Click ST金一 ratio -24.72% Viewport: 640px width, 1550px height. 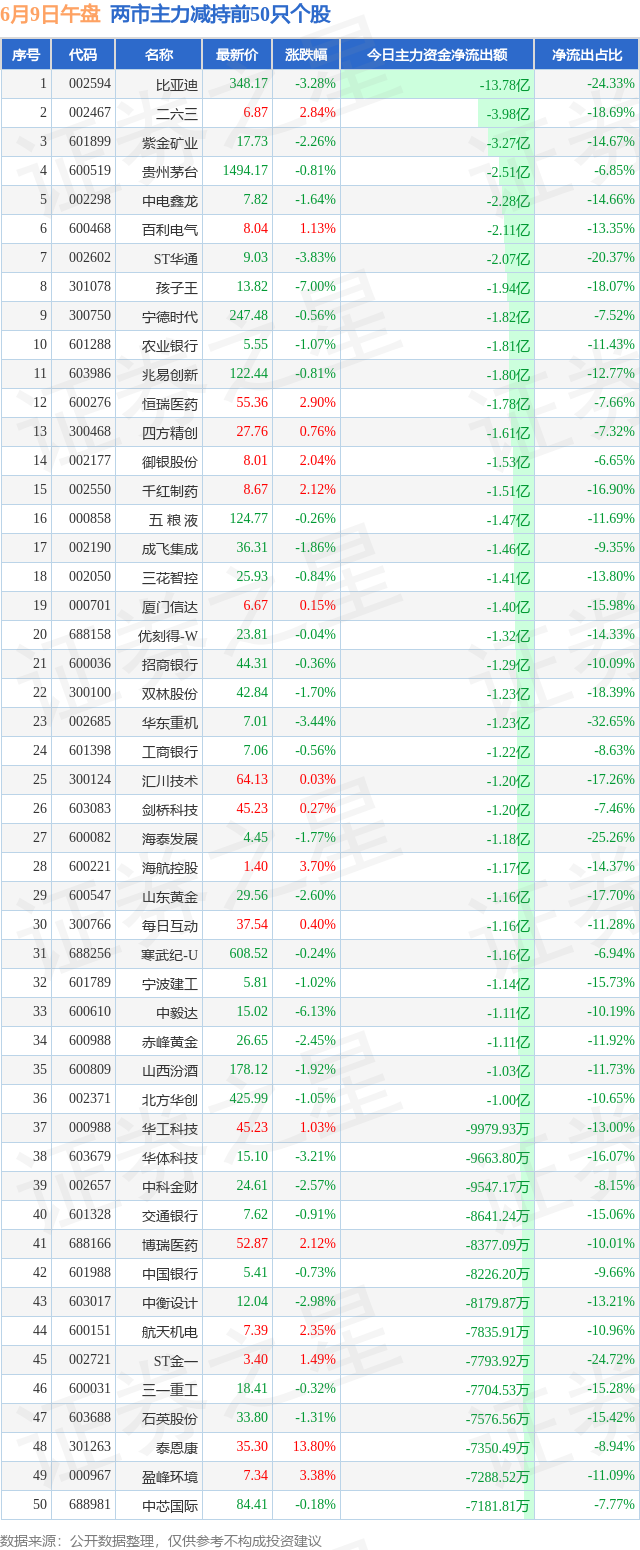tap(611, 1360)
